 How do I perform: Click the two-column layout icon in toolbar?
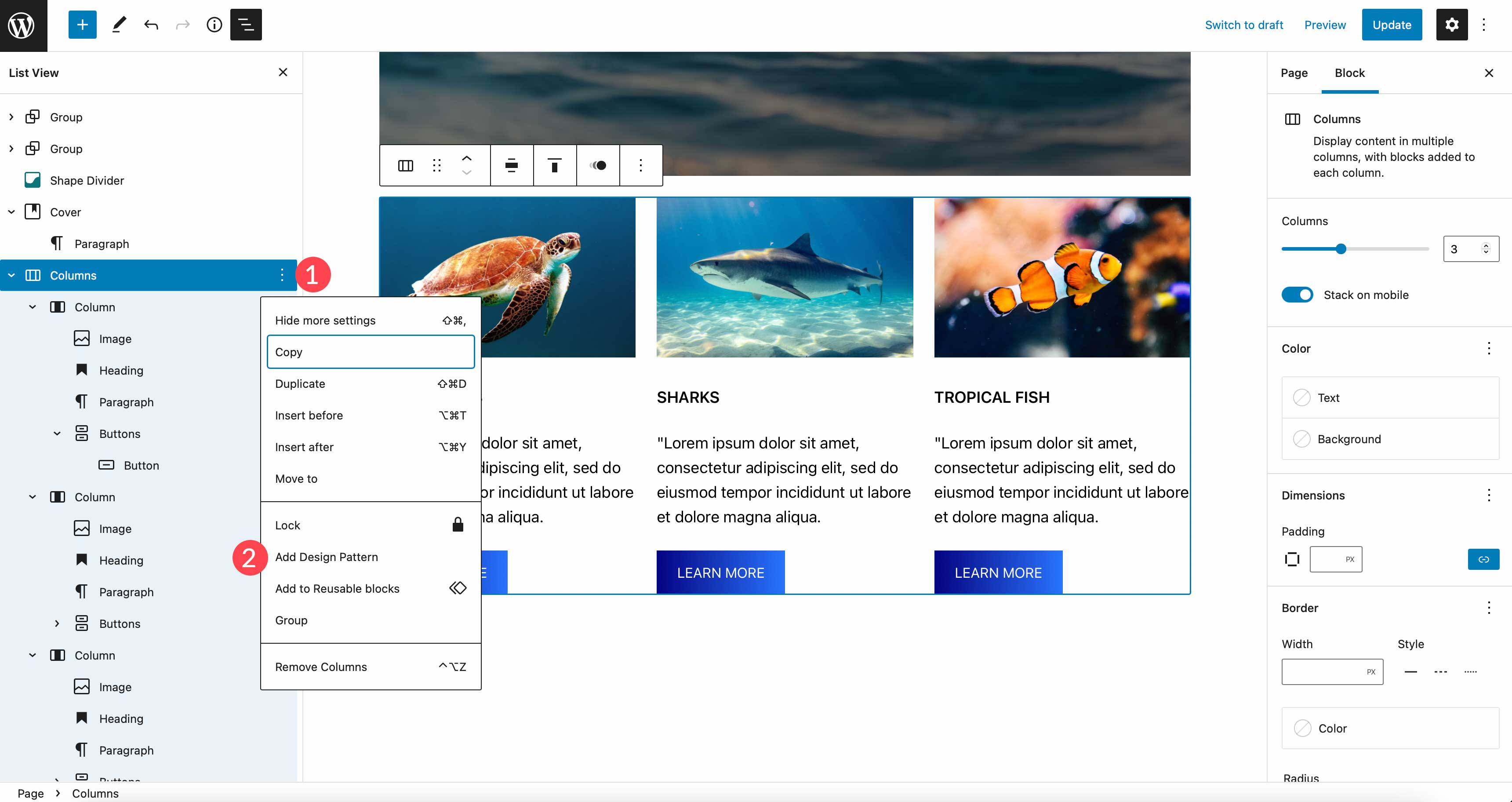tap(405, 165)
